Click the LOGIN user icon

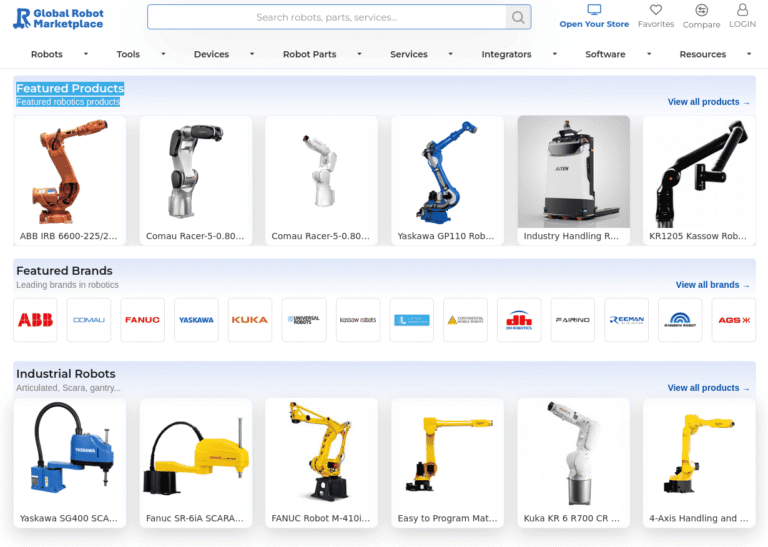pos(743,9)
